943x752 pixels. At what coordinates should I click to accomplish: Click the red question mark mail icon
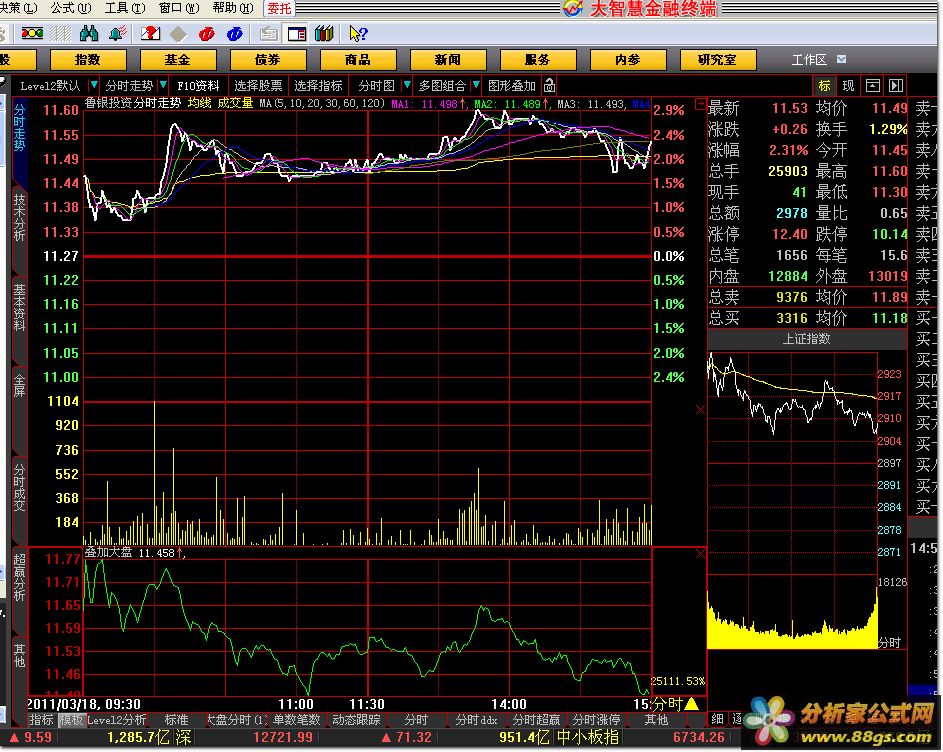150,34
